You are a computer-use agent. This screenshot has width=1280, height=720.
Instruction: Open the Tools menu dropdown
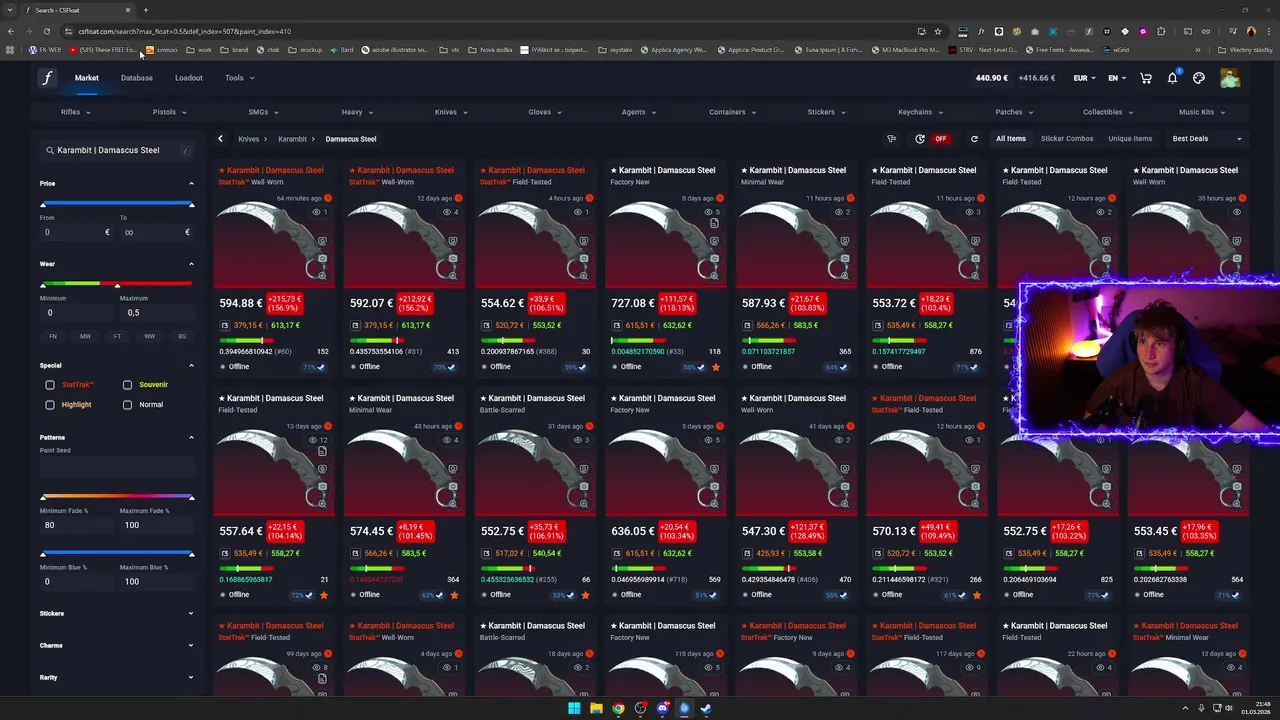click(240, 78)
